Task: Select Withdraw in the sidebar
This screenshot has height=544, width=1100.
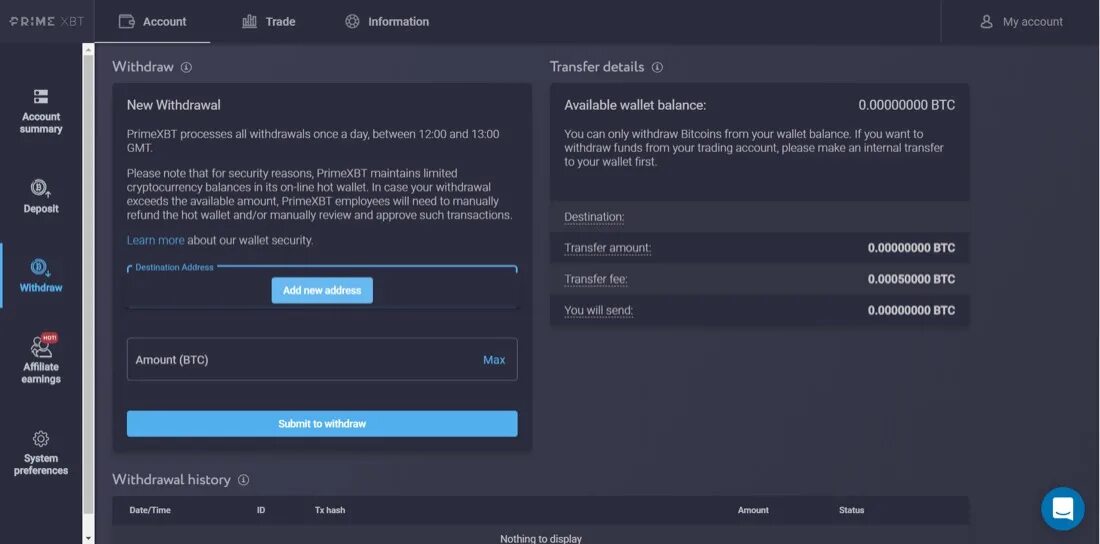Action: click(x=41, y=275)
